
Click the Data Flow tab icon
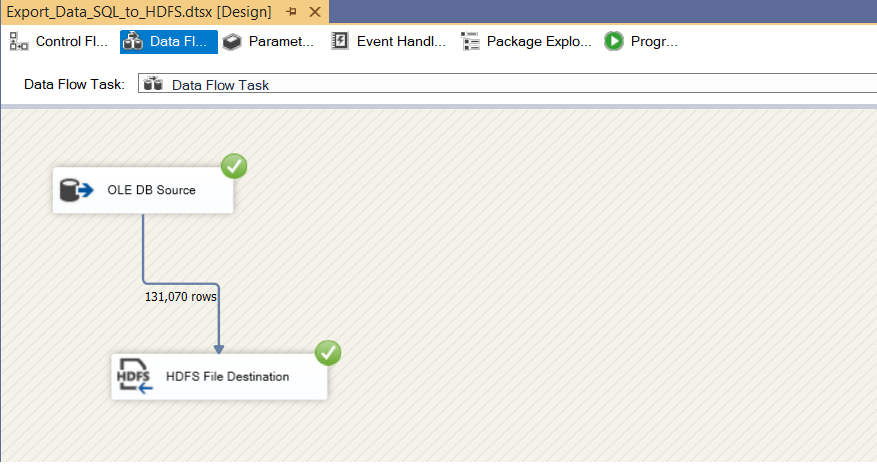[133, 42]
